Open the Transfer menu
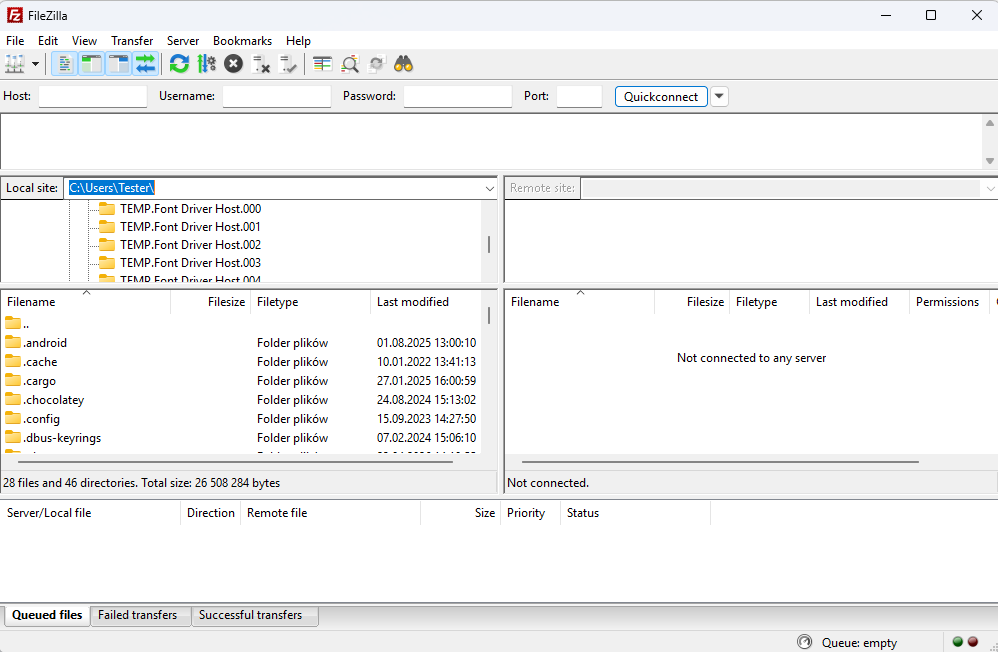 click(132, 41)
